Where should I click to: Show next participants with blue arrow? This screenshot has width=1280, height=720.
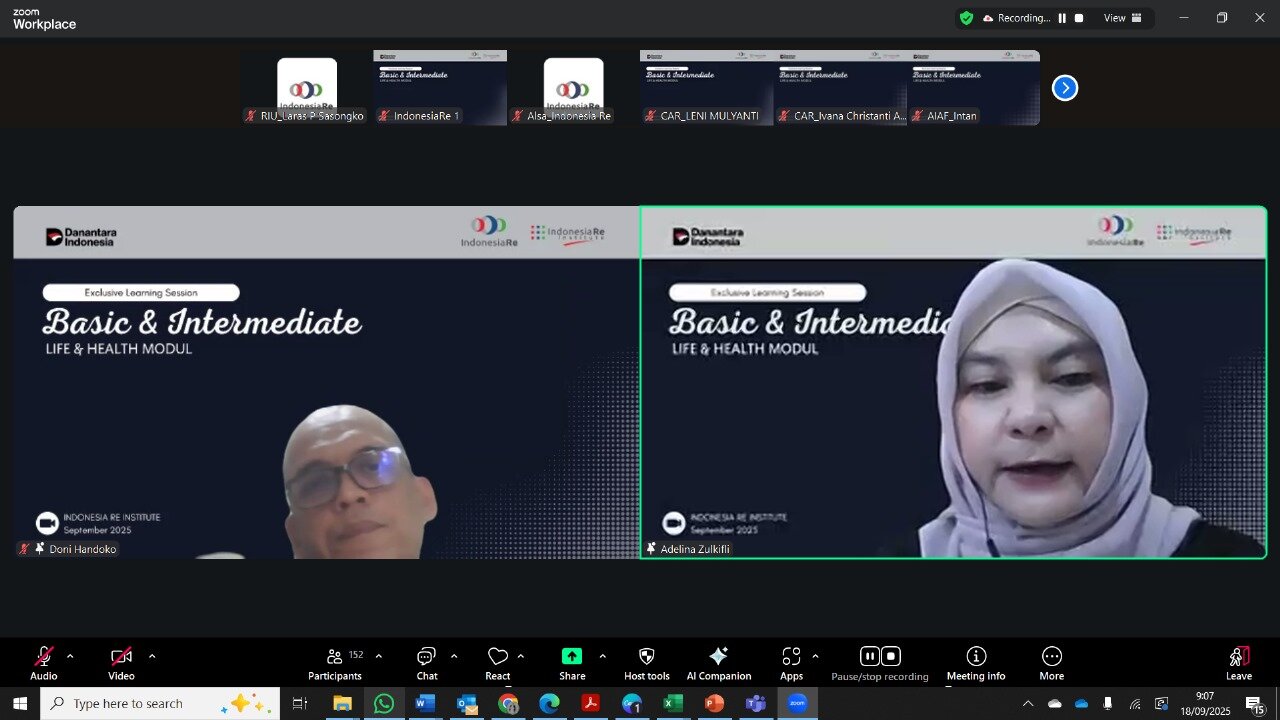pyautogui.click(x=1065, y=88)
